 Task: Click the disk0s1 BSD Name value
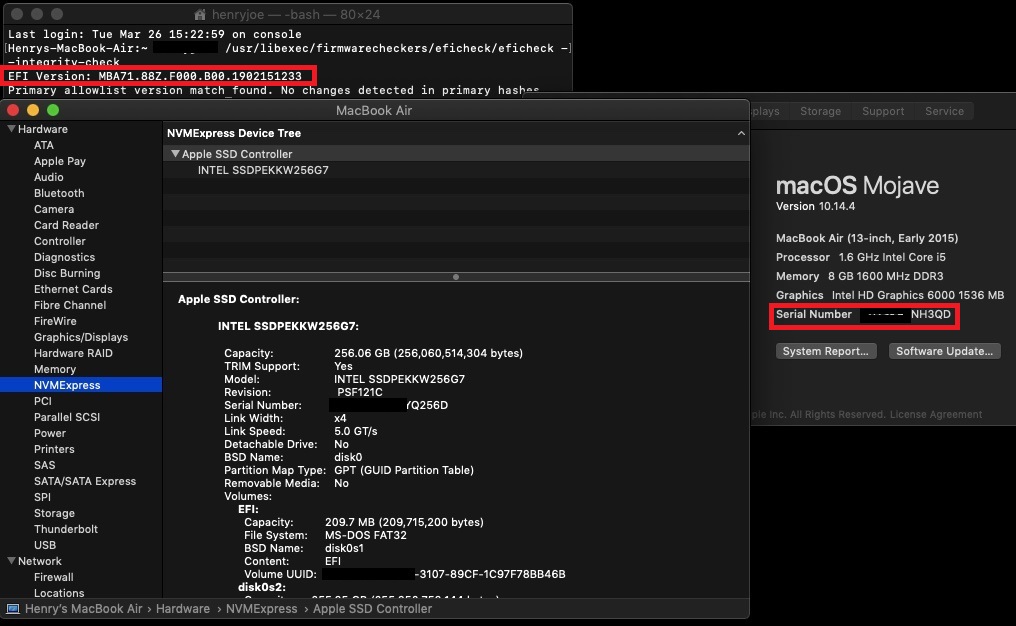344,548
